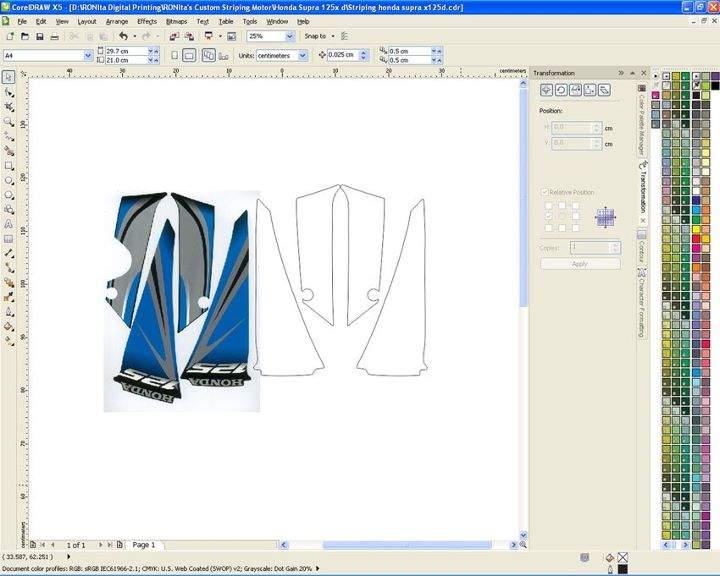Viewport: 720px width, 576px height.
Task: Choose the Rotate icon in Transformation docker
Action: 561,90
